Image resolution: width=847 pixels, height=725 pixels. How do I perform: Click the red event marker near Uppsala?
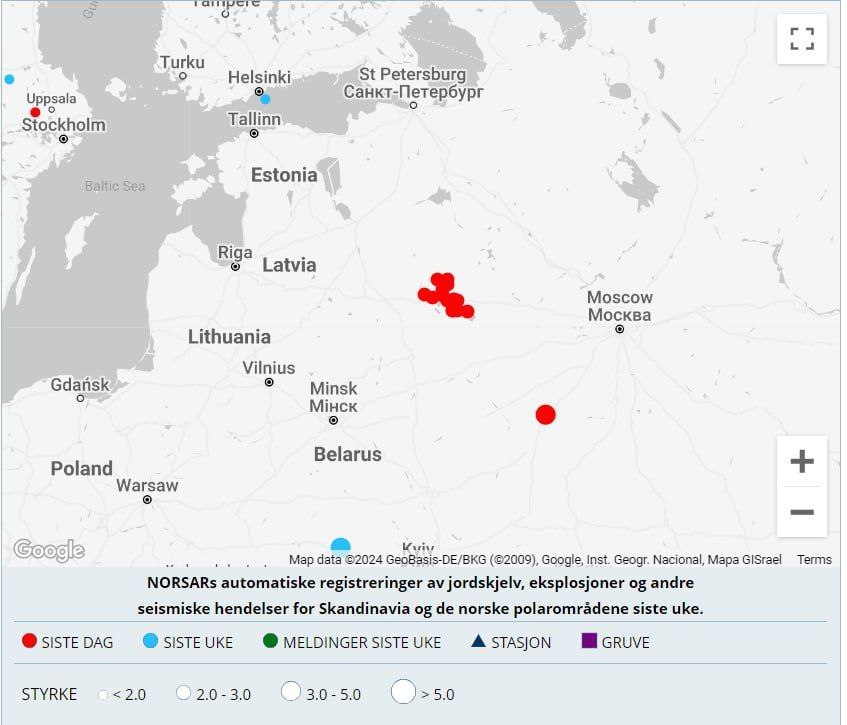pos(35,112)
